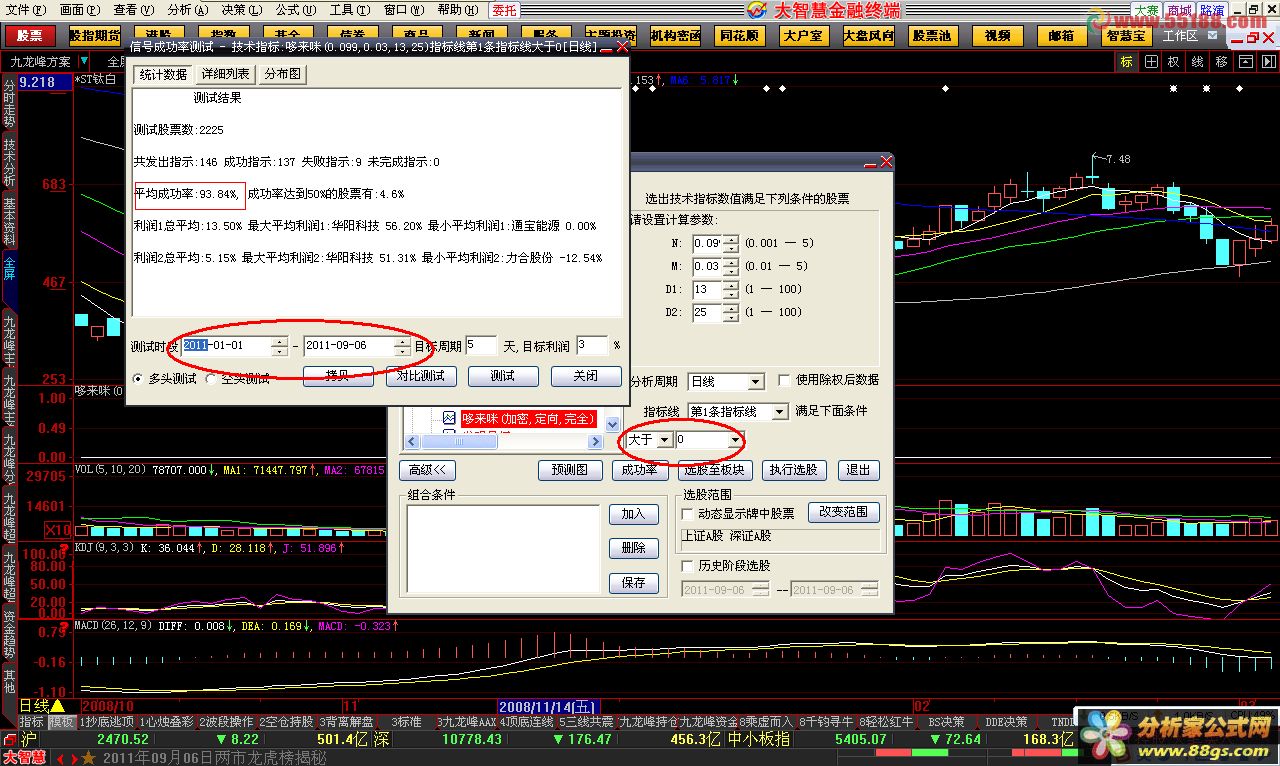Open the 视频 toolbar button
This screenshot has height=766, width=1280.
(x=997, y=35)
